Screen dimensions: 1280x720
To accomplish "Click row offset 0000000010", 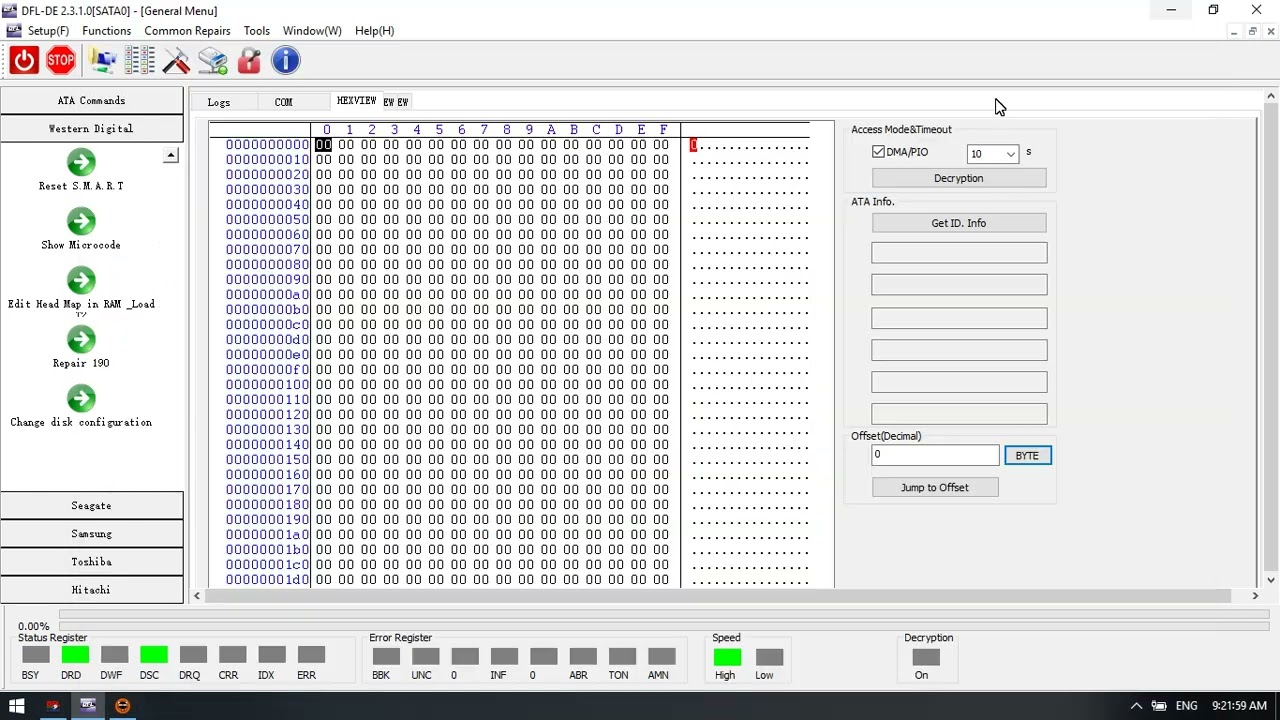I will [x=267, y=160].
